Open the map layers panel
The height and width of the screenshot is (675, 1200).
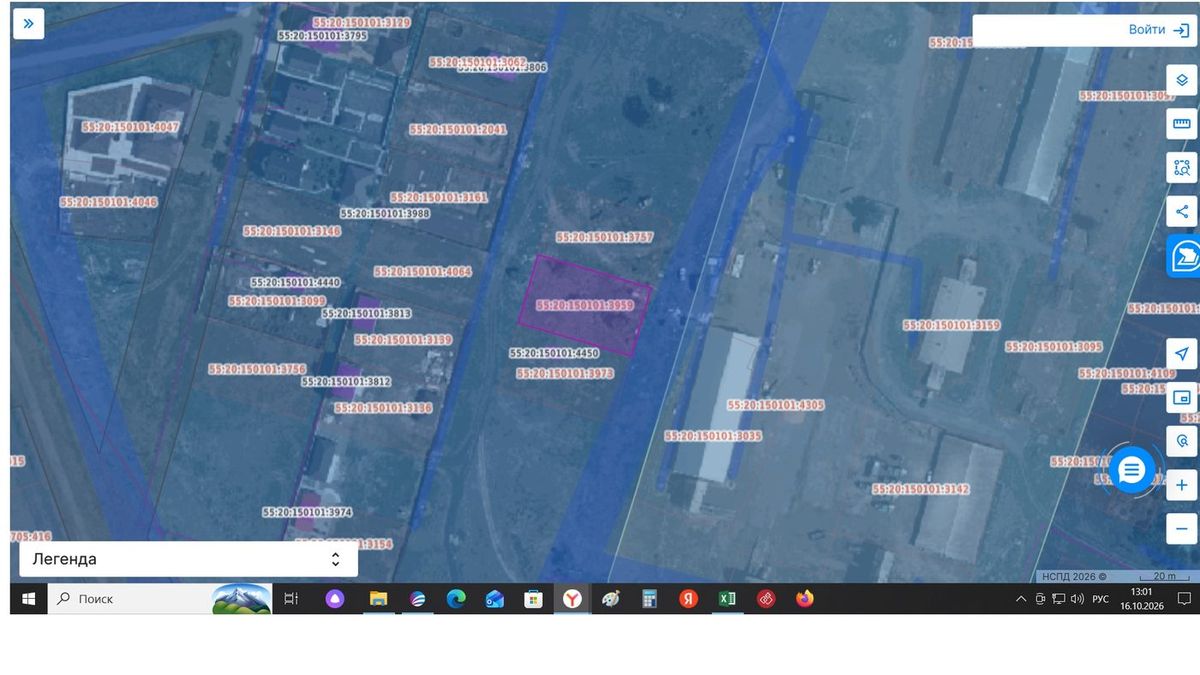point(1182,80)
